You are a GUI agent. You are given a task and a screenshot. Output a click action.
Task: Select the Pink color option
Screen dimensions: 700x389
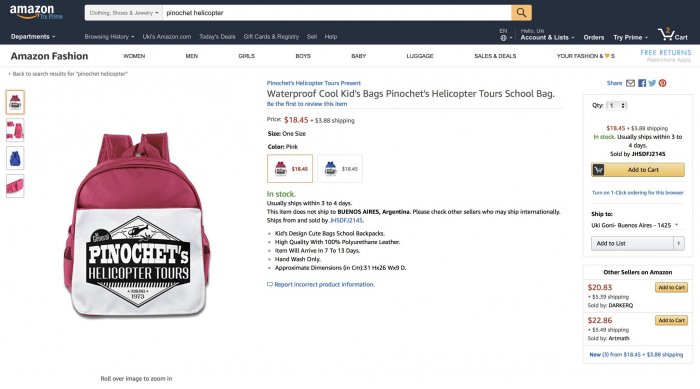pyautogui.click(x=290, y=168)
